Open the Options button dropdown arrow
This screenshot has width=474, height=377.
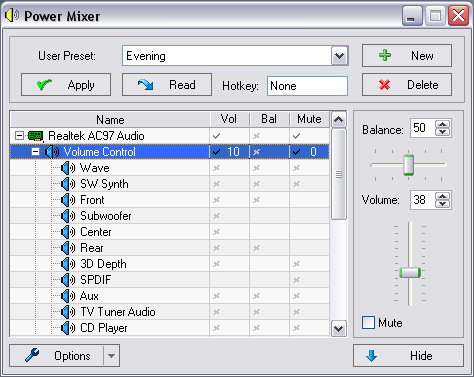pos(111,356)
